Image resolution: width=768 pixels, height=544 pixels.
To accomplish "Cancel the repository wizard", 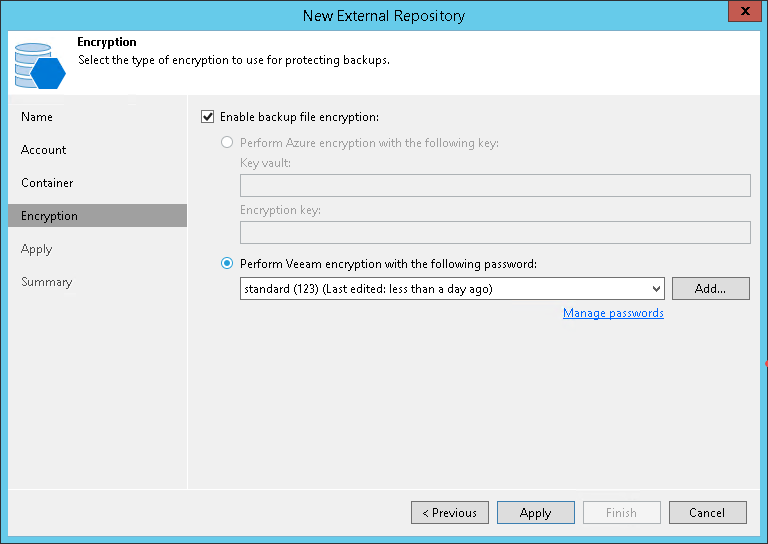I will [x=707, y=513].
